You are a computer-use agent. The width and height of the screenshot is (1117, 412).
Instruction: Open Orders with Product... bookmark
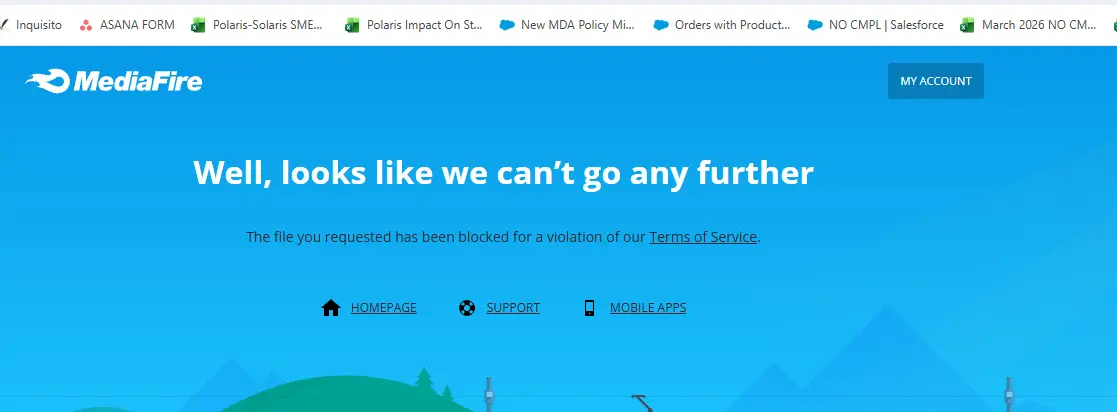pos(722,25)
